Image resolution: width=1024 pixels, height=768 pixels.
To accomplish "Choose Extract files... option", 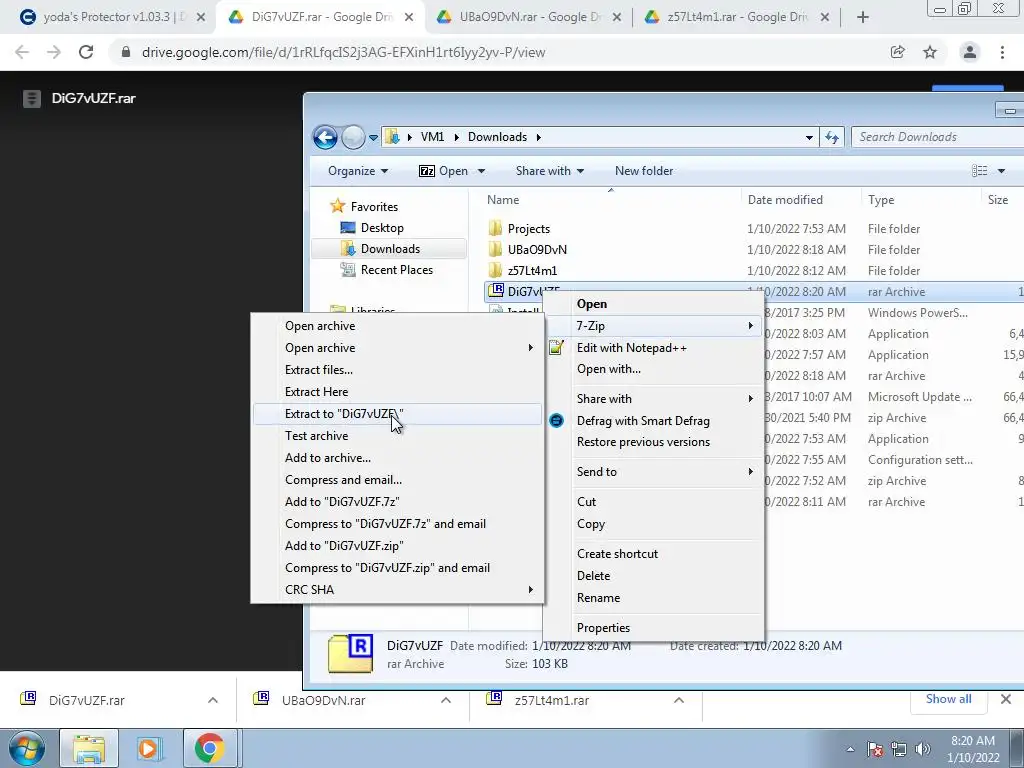I will [x=397, y=370].
